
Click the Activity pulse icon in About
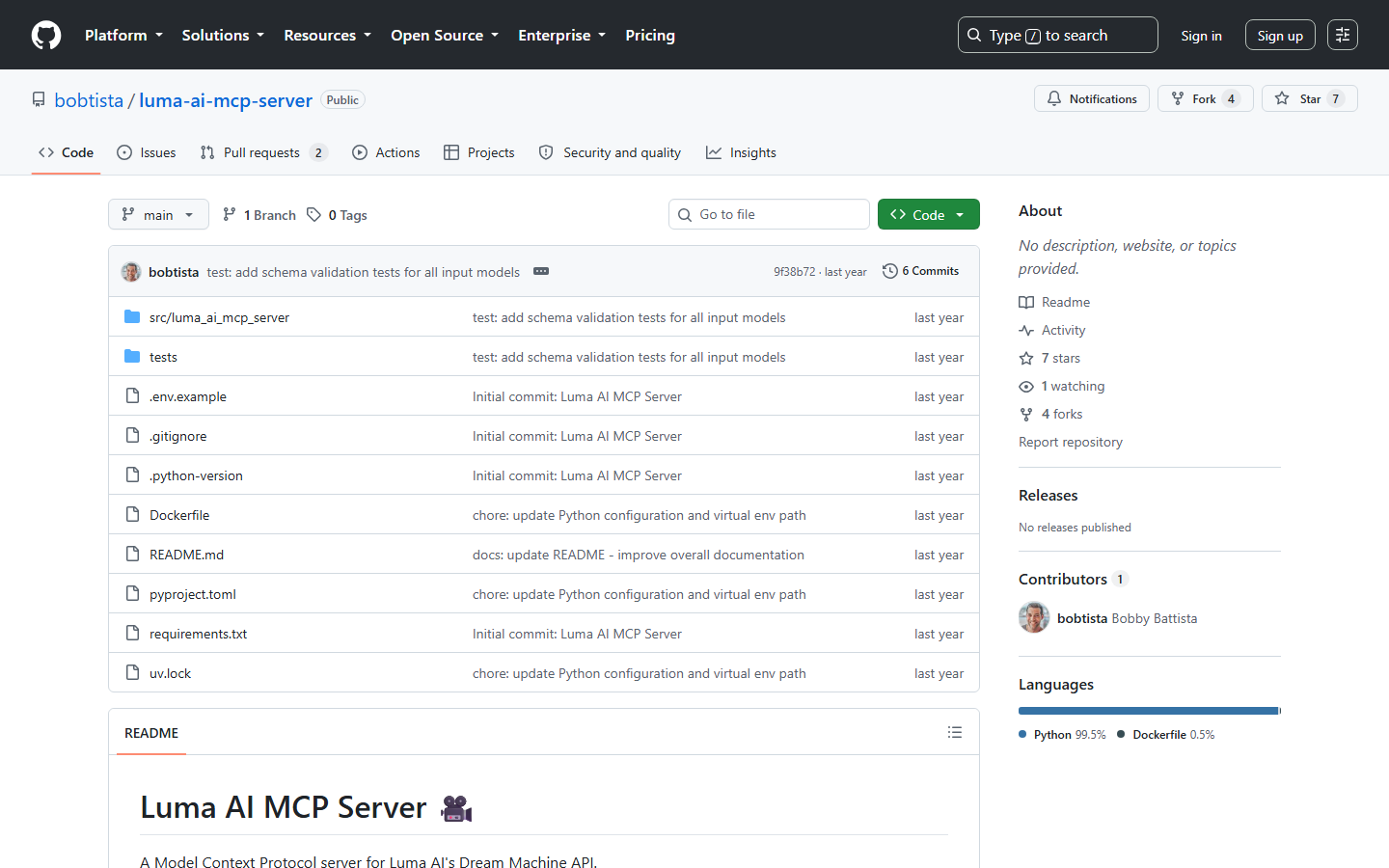1026,330
